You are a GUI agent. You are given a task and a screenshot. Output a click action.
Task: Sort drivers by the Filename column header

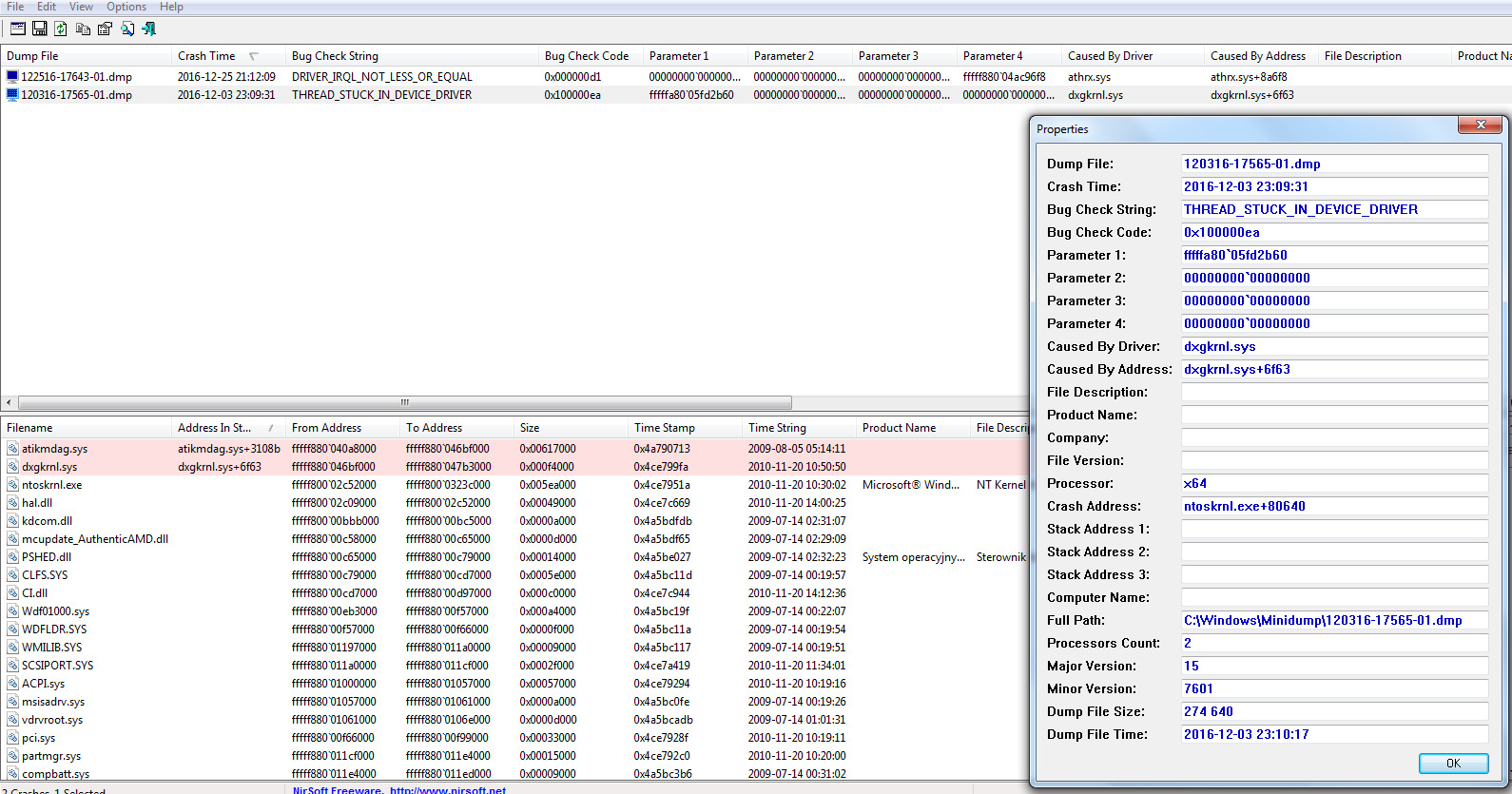(x=86, y=428)
